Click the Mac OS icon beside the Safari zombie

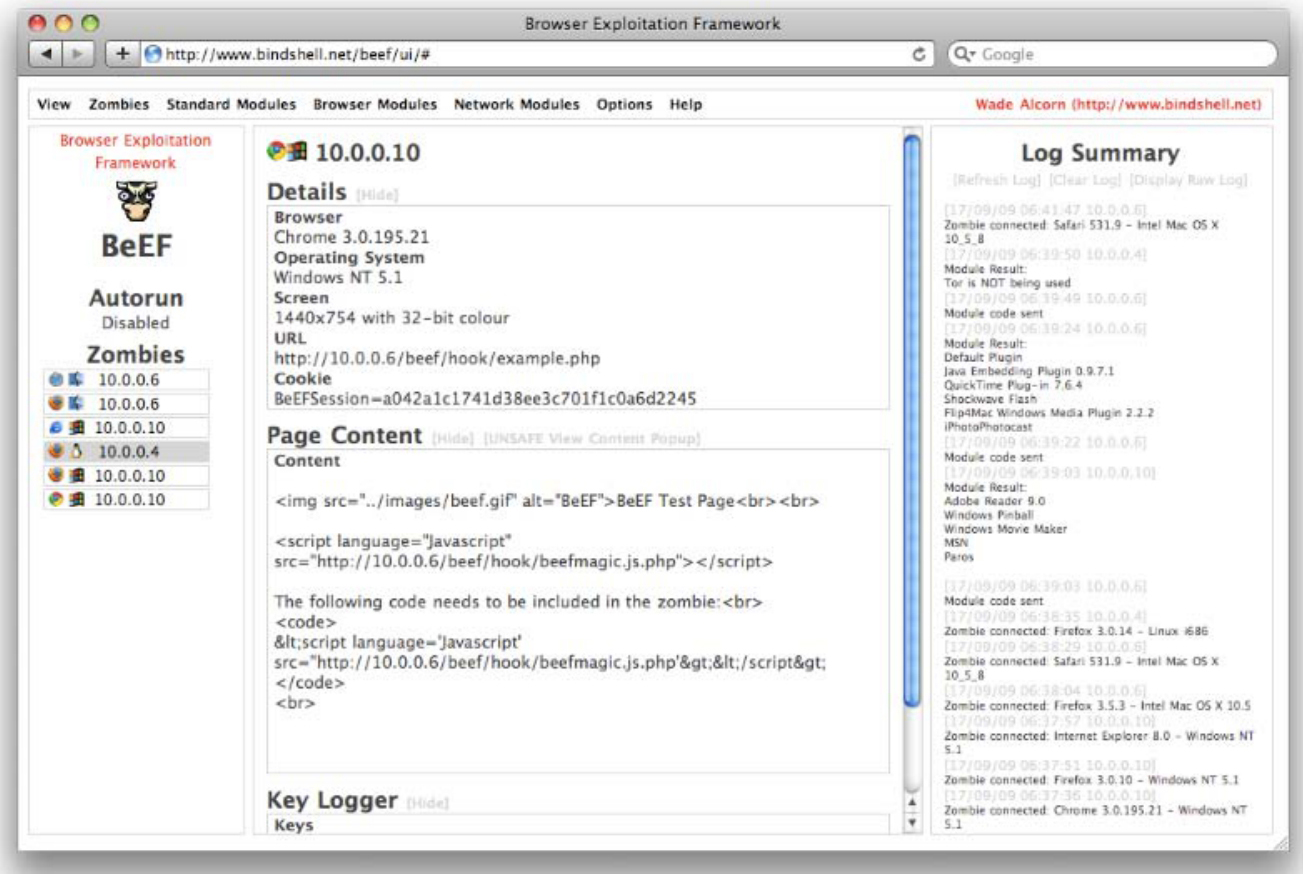coord(74,380)
